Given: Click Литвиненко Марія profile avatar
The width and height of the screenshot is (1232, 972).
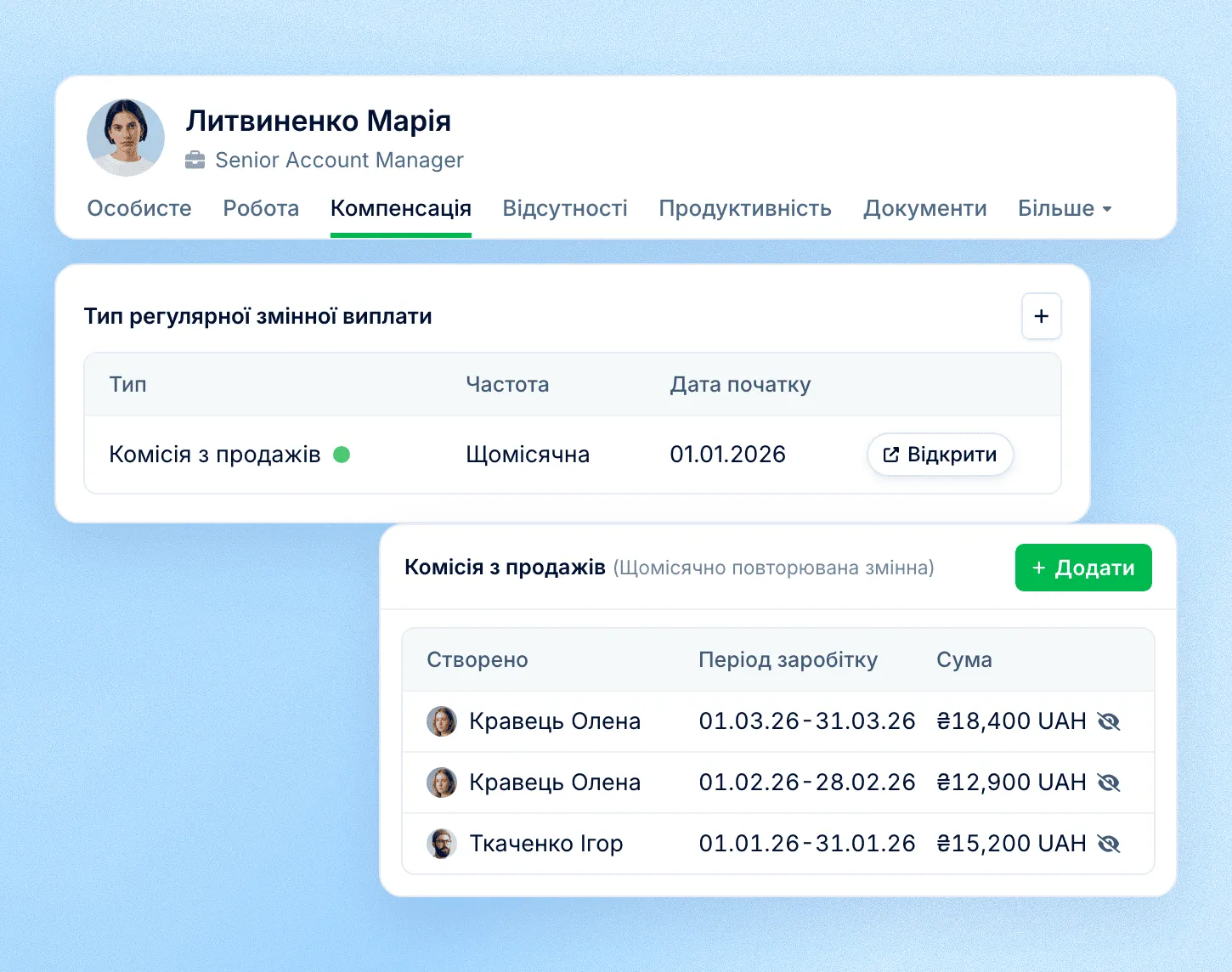Looking at the screenshot, I should pos(126,138).
